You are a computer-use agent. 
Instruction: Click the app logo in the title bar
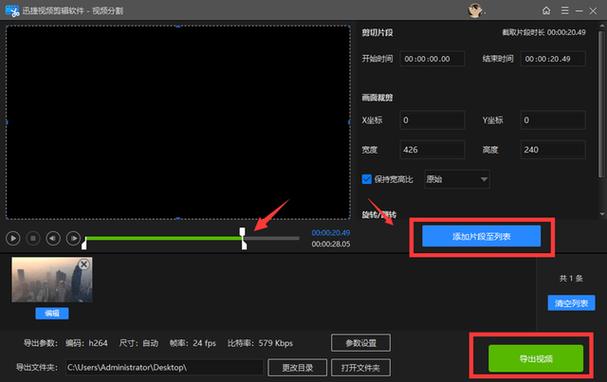(x=12, y=10)
